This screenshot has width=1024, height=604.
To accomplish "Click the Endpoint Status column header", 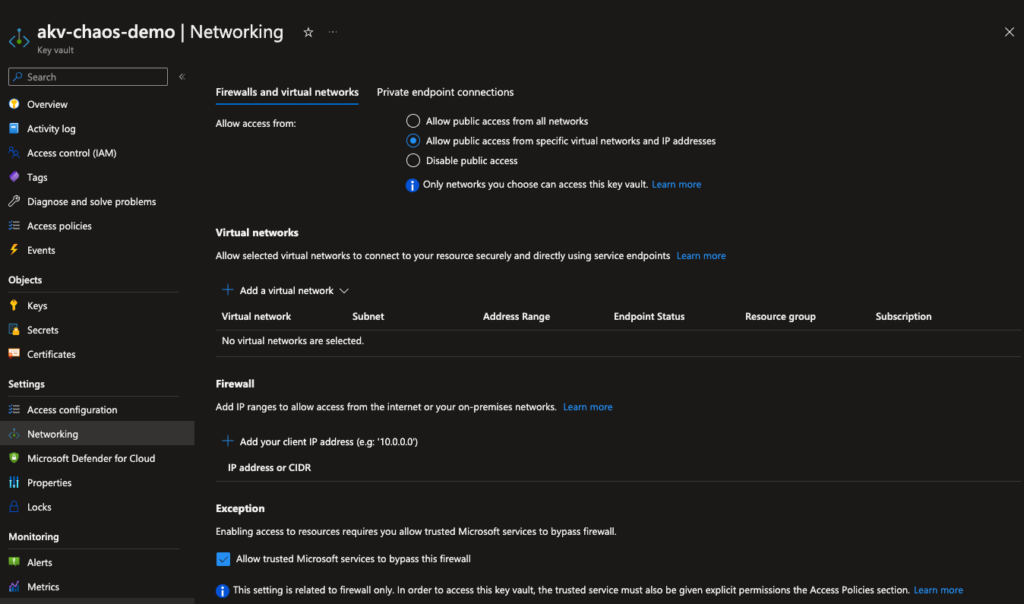I will (649, 316).
